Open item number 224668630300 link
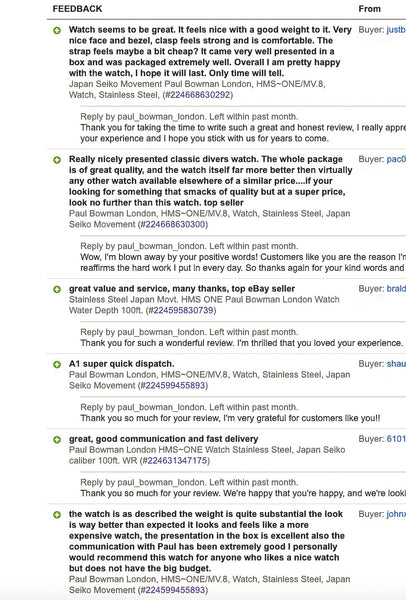 [x=175, y=224]
